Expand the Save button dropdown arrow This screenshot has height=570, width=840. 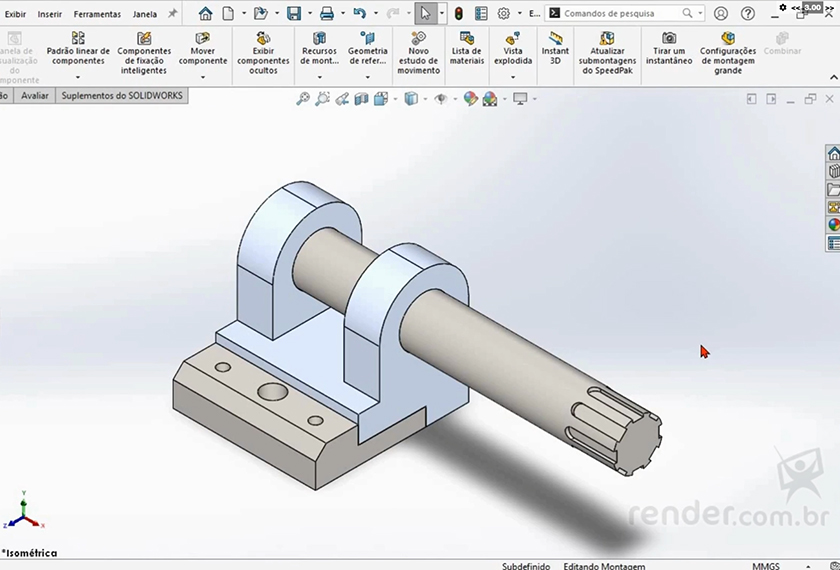pos(308,14)
